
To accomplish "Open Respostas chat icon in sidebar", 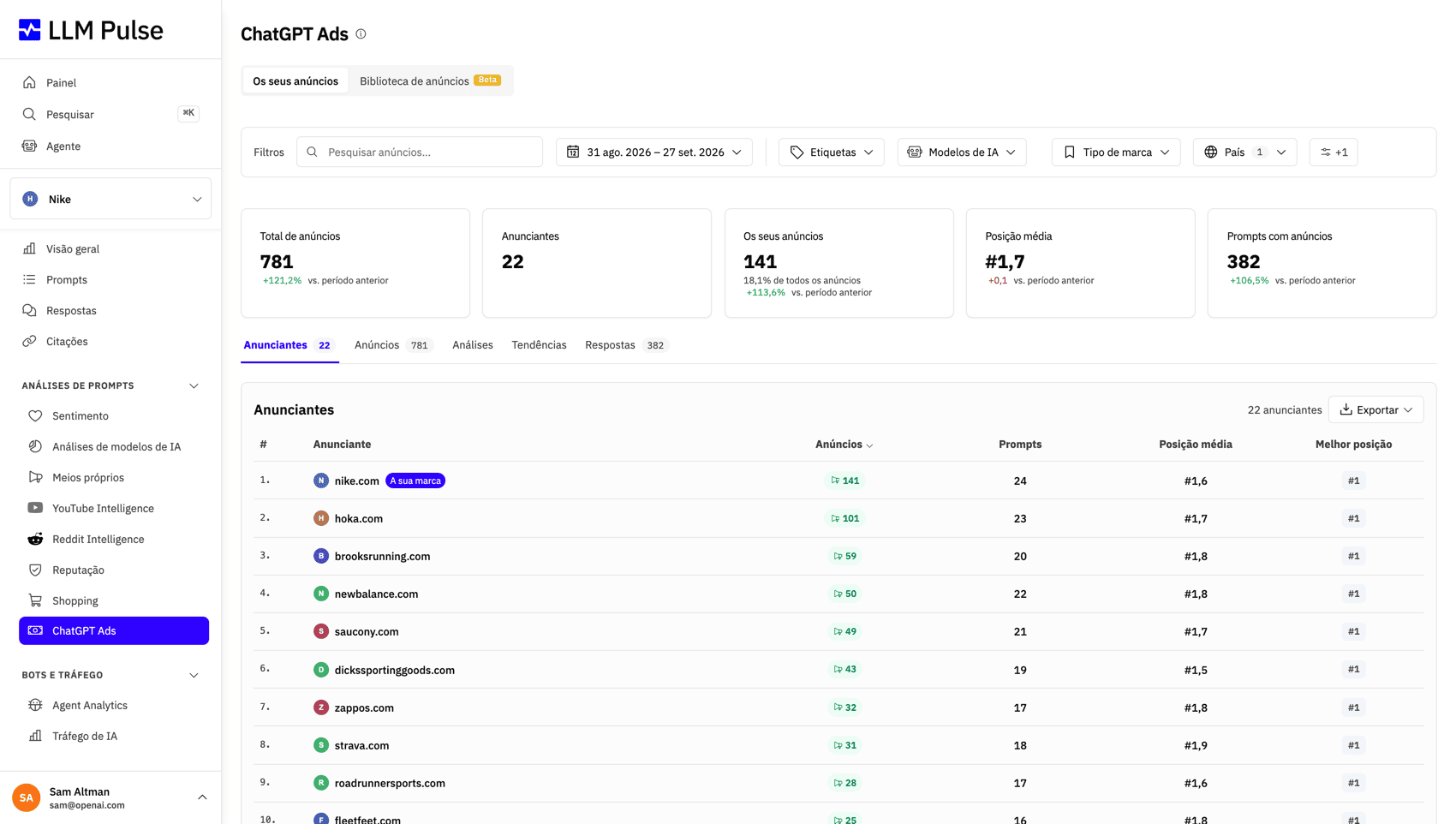I will tap(30, 310).
